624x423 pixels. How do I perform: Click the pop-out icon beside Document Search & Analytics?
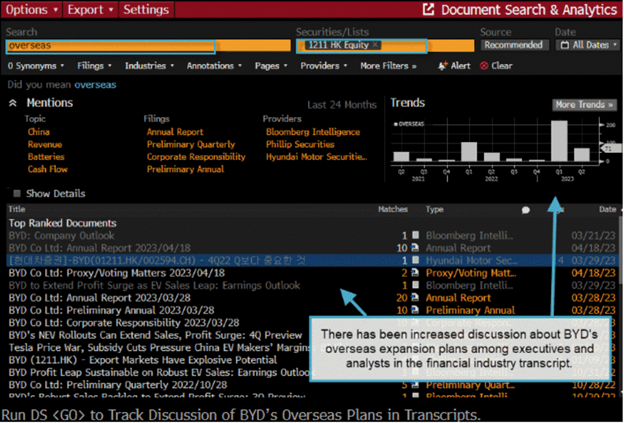(x=428, y=9)
